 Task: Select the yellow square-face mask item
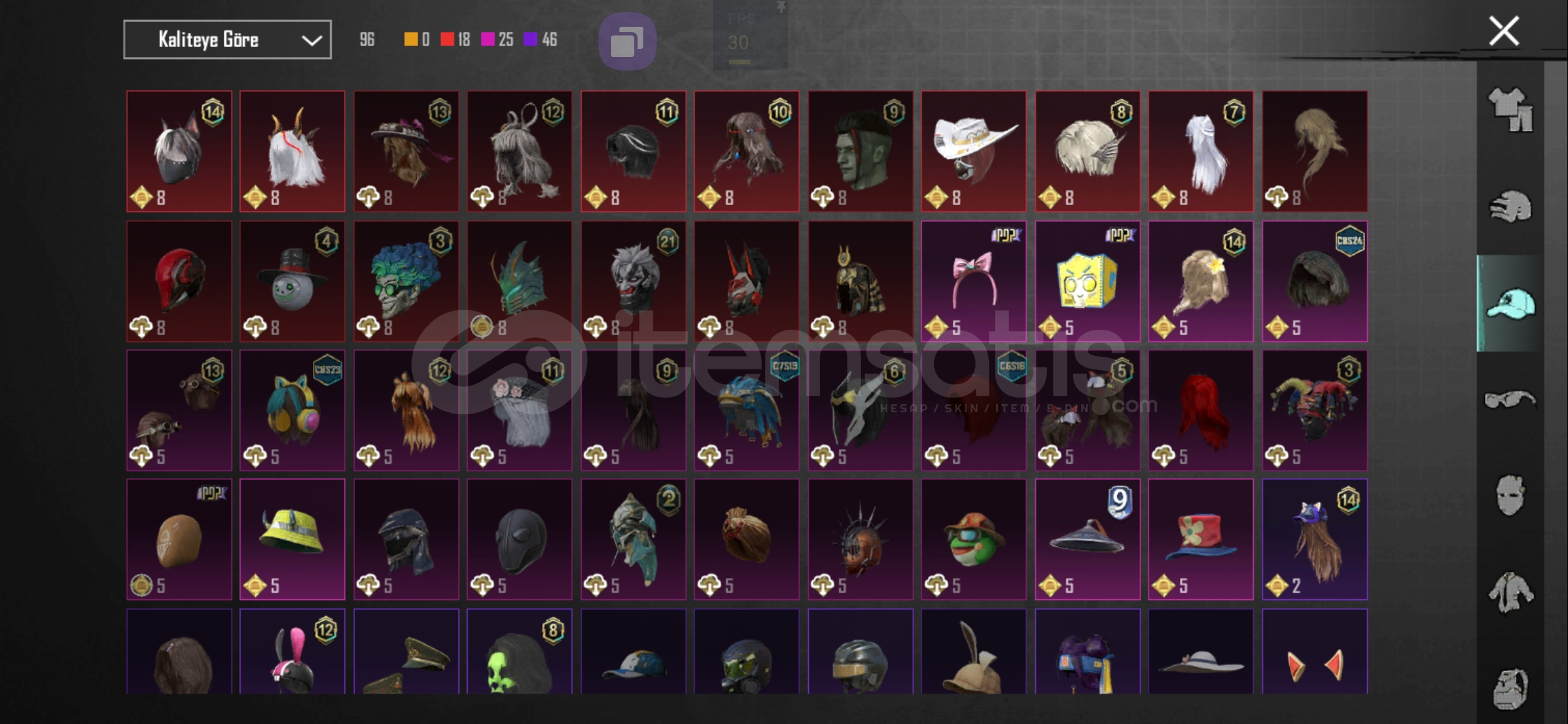(1087, 282)
